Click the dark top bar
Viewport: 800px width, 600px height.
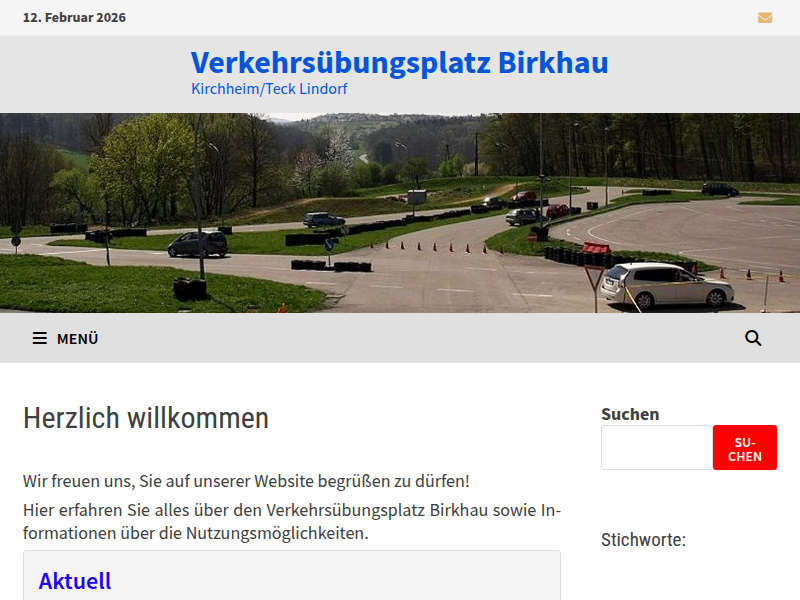400,17
